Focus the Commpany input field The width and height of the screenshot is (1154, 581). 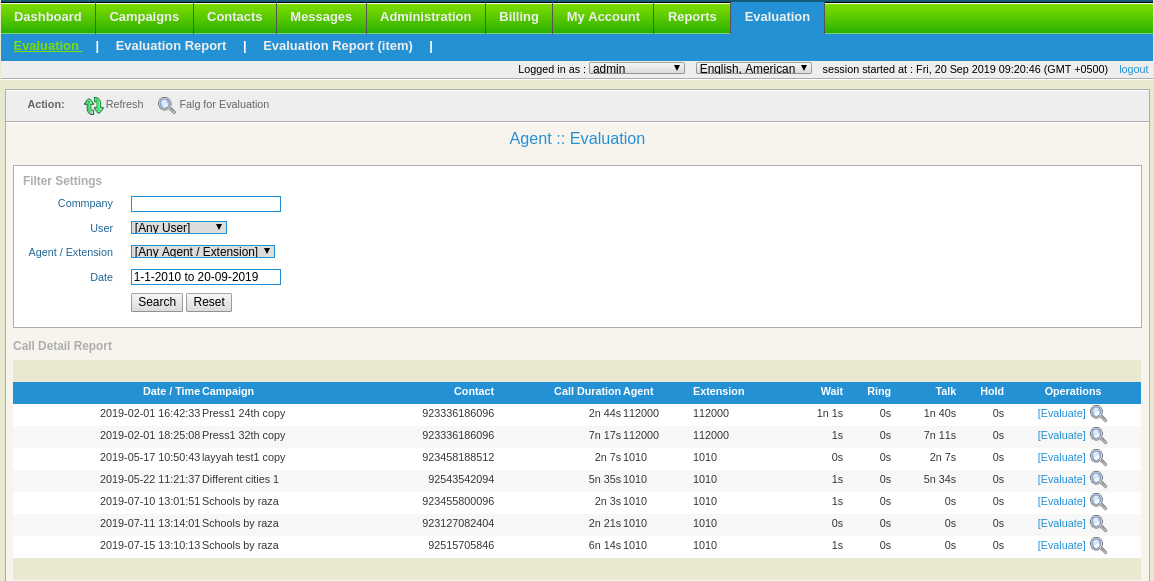[x=206, y=204]
